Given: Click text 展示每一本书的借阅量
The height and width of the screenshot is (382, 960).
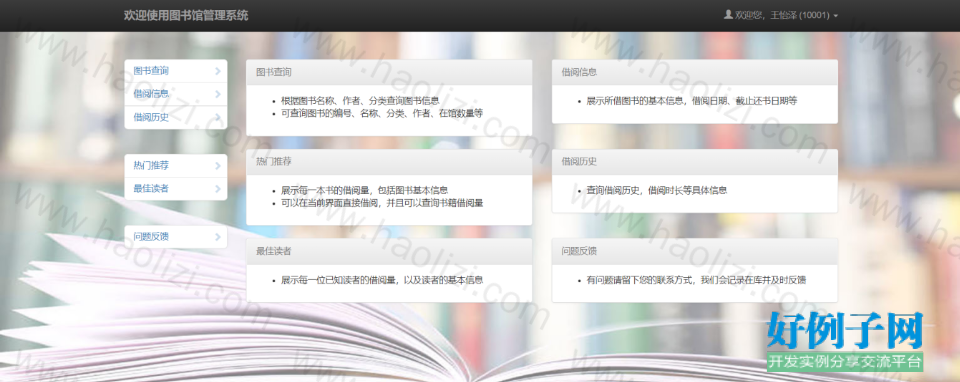Looking at the screenshot, I should click(x=324, y=190).
